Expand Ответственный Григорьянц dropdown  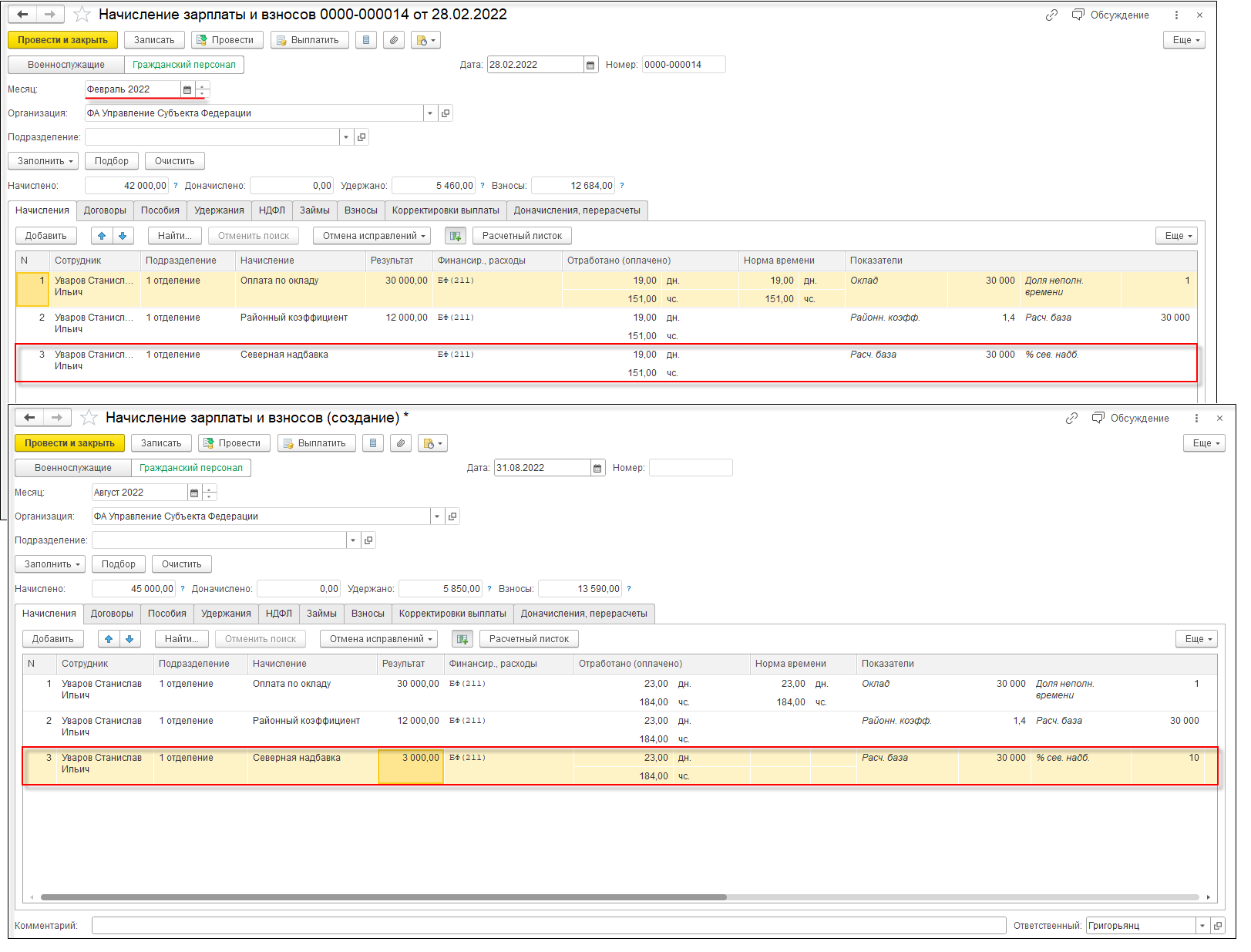click(x=1202, y=926)
